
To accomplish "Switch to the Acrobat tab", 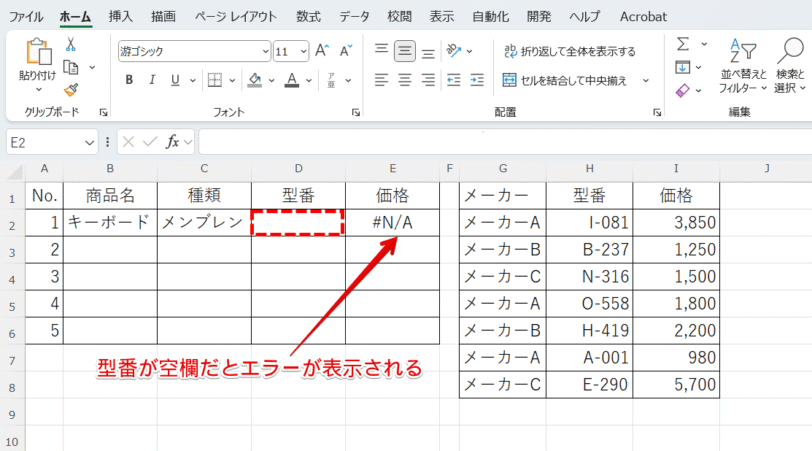I will click(x=643, y=17).
